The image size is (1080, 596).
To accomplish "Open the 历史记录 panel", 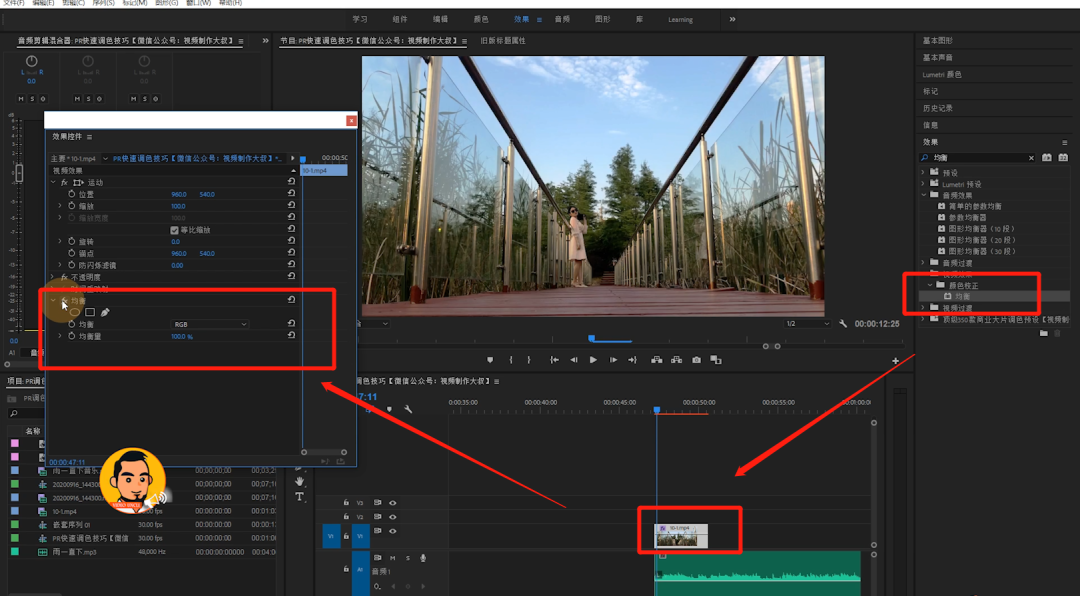I will [937, 108].
